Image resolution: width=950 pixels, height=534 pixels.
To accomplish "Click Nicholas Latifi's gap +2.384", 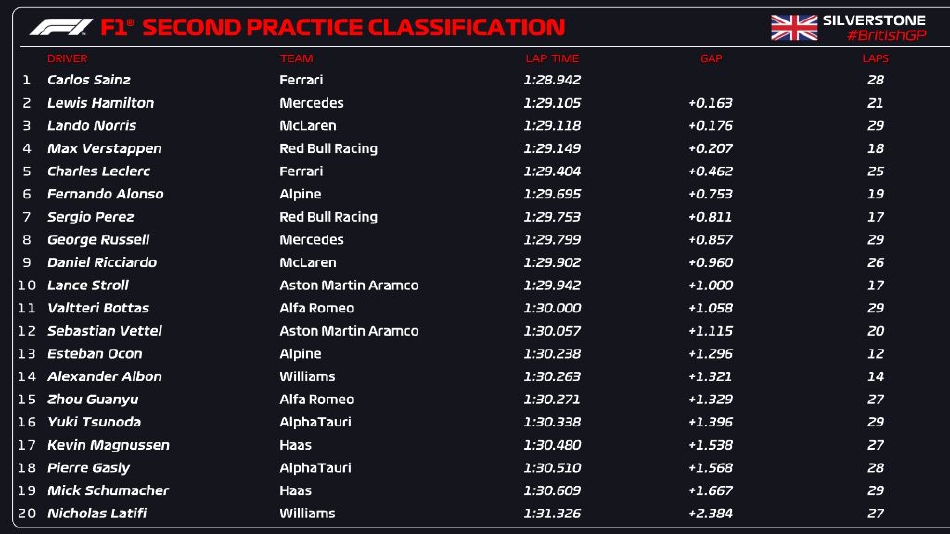I will (710, 513).
